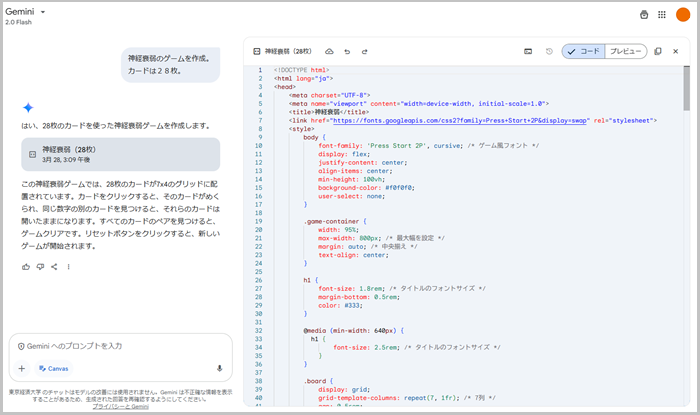The height and width of the screenshot is (415, 700).
Task: Open the プライバシーと Gemini link
Action: pos(121,407)
